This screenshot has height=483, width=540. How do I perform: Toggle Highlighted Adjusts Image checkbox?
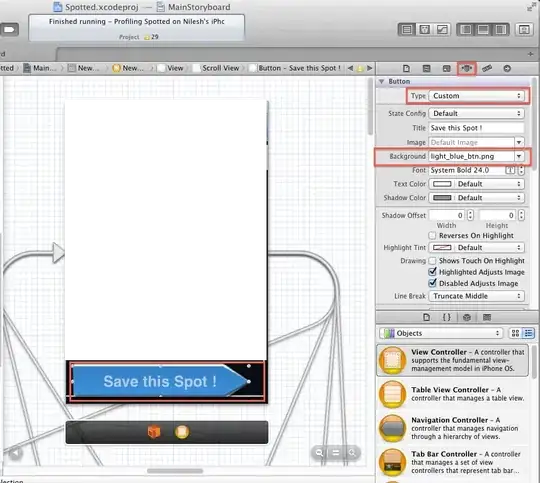click(432, 272)
